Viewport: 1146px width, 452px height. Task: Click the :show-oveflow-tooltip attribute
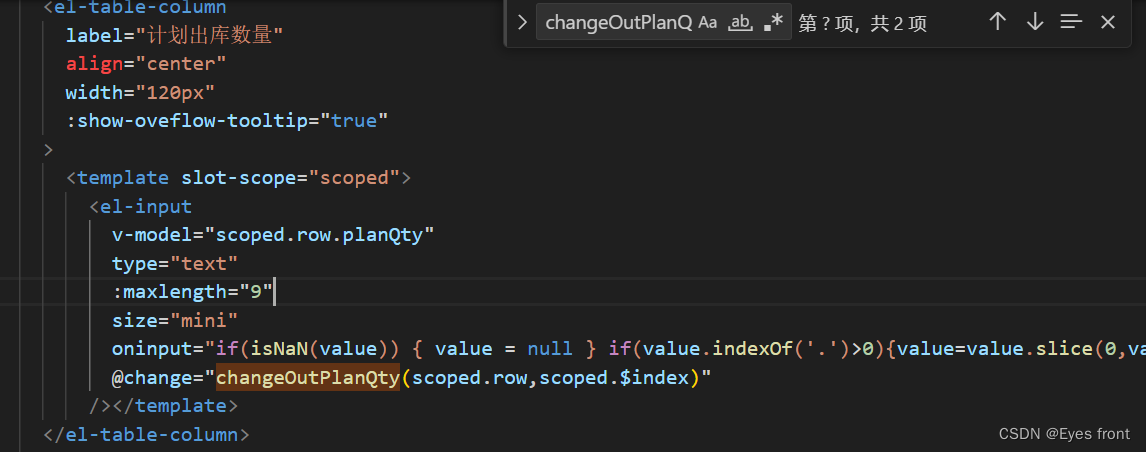pyautogui.click(x=192, y=121)
